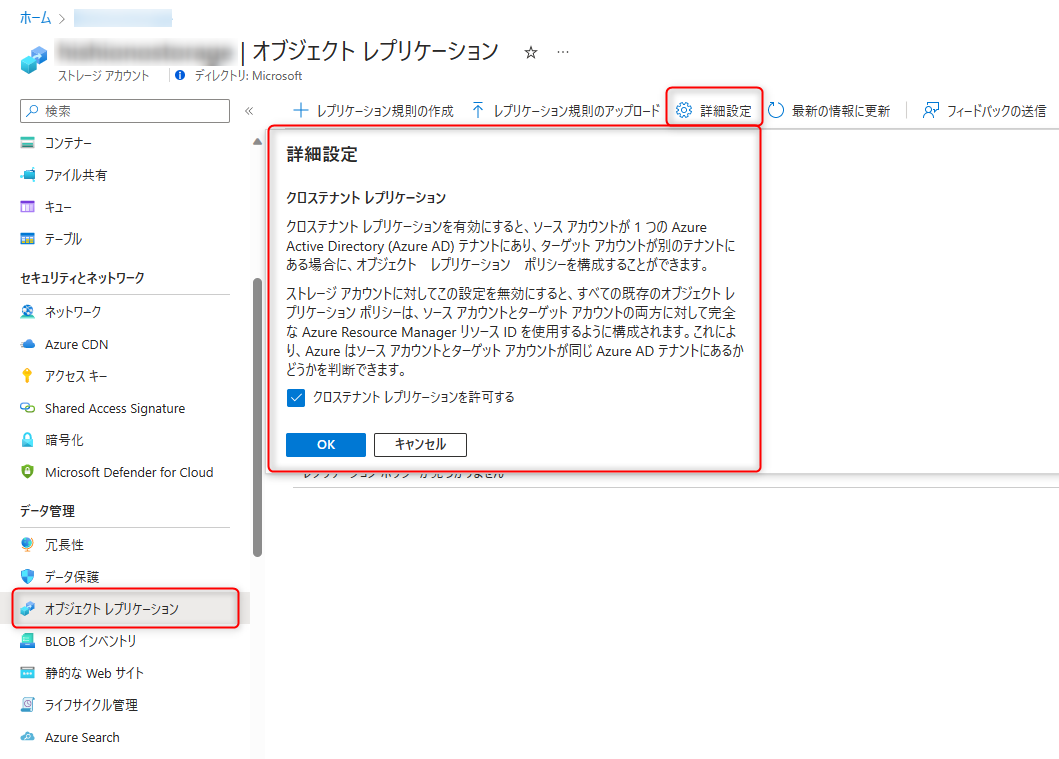Screen dimensions: 1059x759
Task: Uncheck クロステナント レプリケーションを許可する
Action: [296, 397]
